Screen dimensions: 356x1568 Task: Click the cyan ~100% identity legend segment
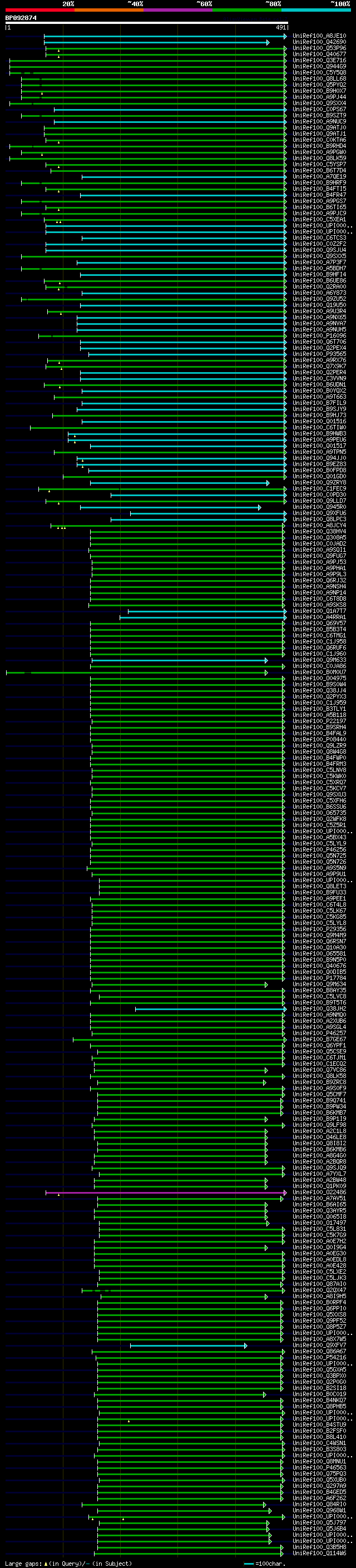(x=316, y=10)
